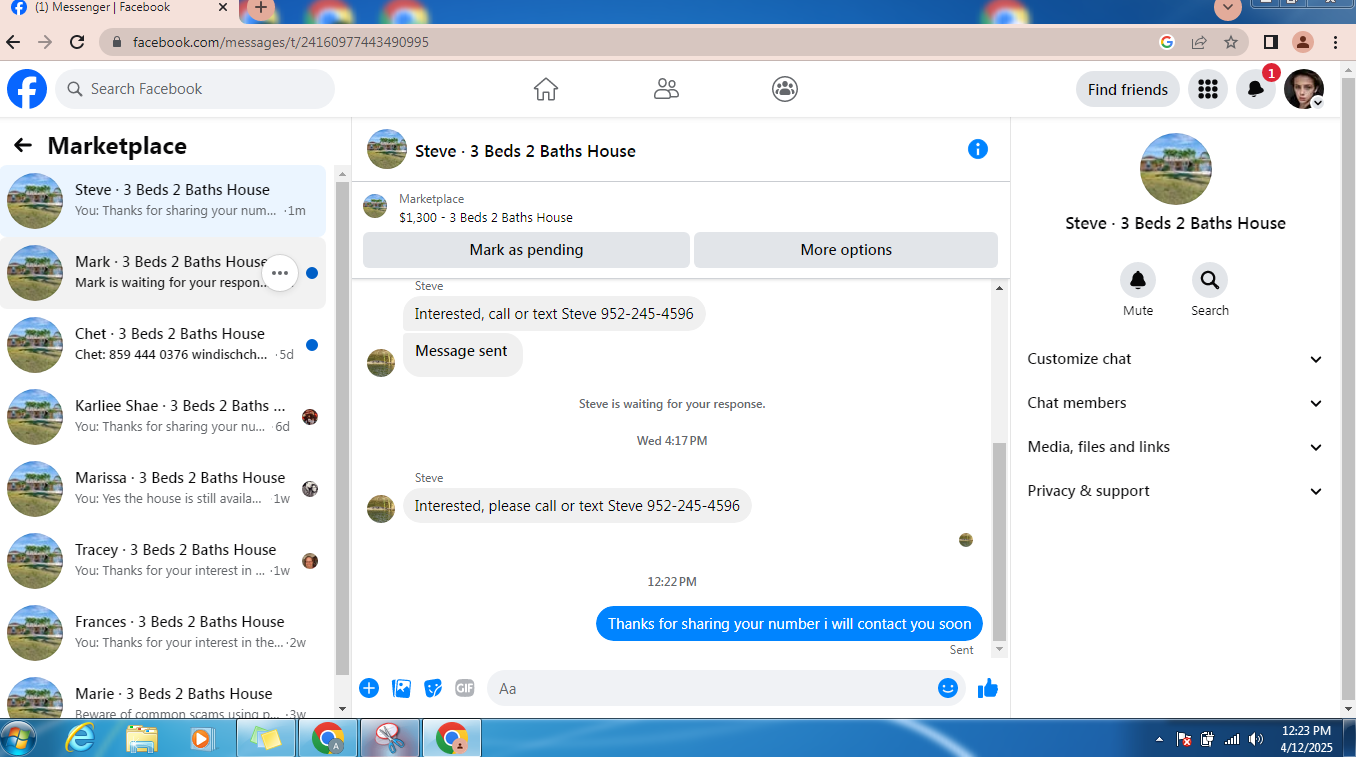
Task: Open Karliee Shae conversation in the list
Action: pos(163,417)
